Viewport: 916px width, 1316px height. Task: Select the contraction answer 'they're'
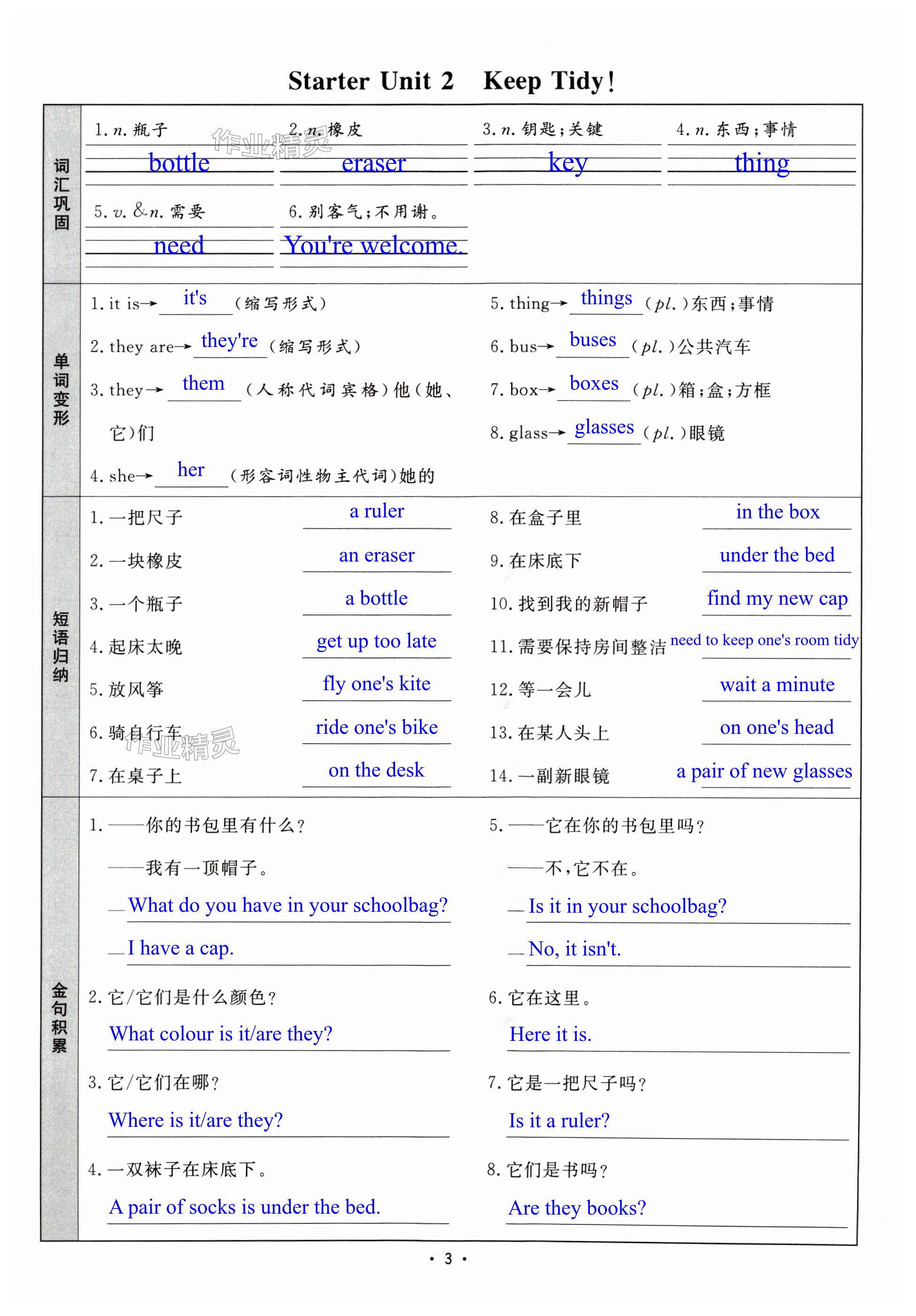click(x=229, y=340)
